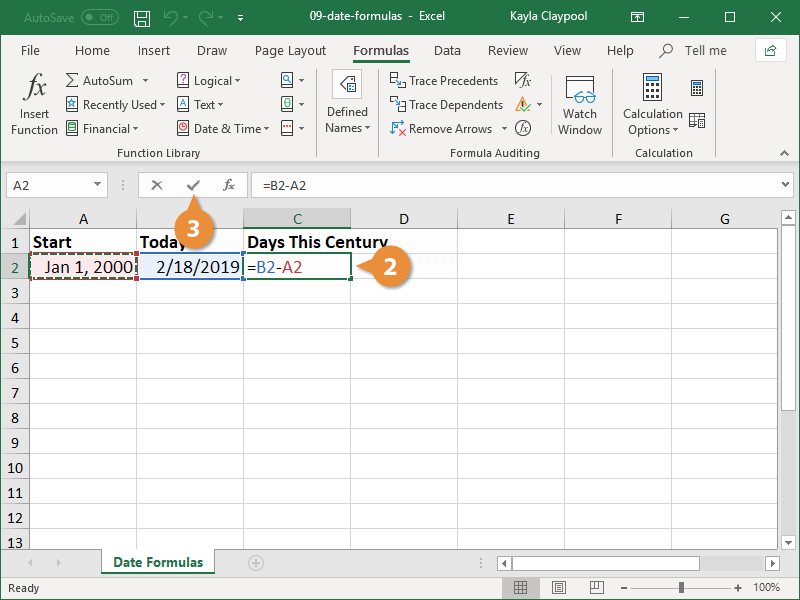The height and width of the screenshot is (600, 800).
Task: Click cell B2 containing 2/18/2019
Action: click(x=190, y=267)
